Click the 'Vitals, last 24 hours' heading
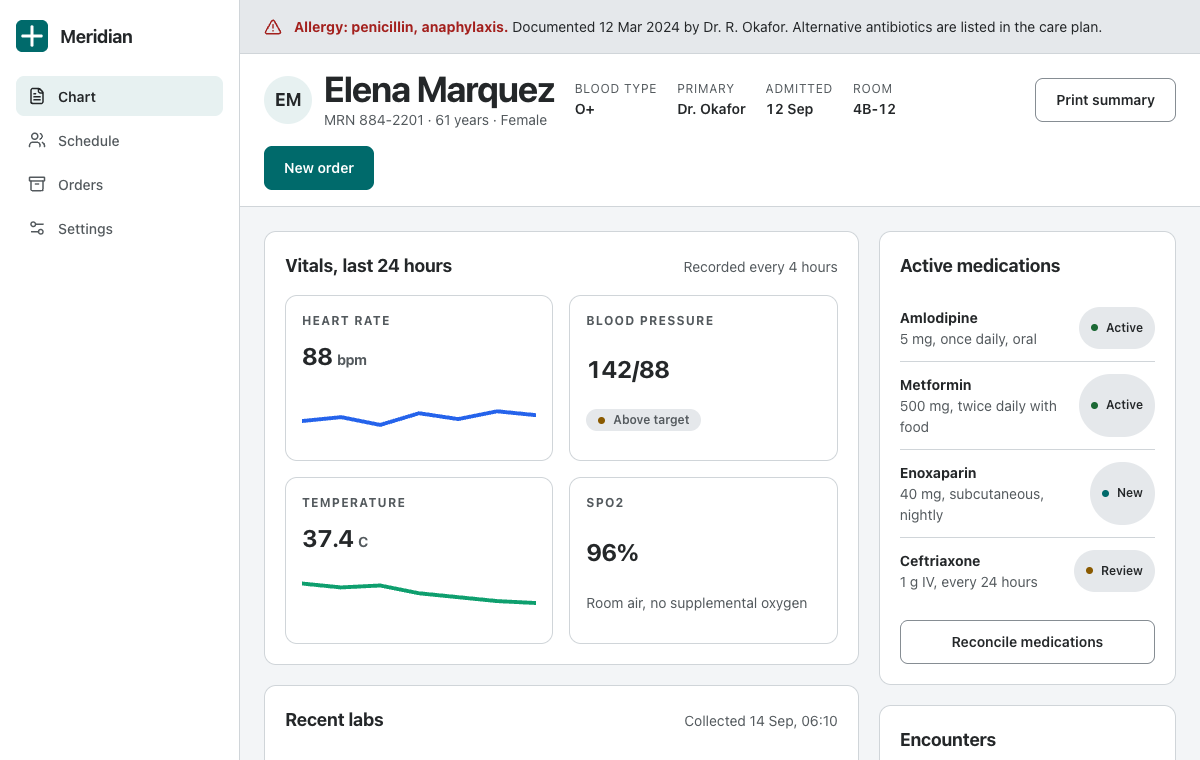The width and height of the screenshot is (1200, 760). [x=369, y=266]
